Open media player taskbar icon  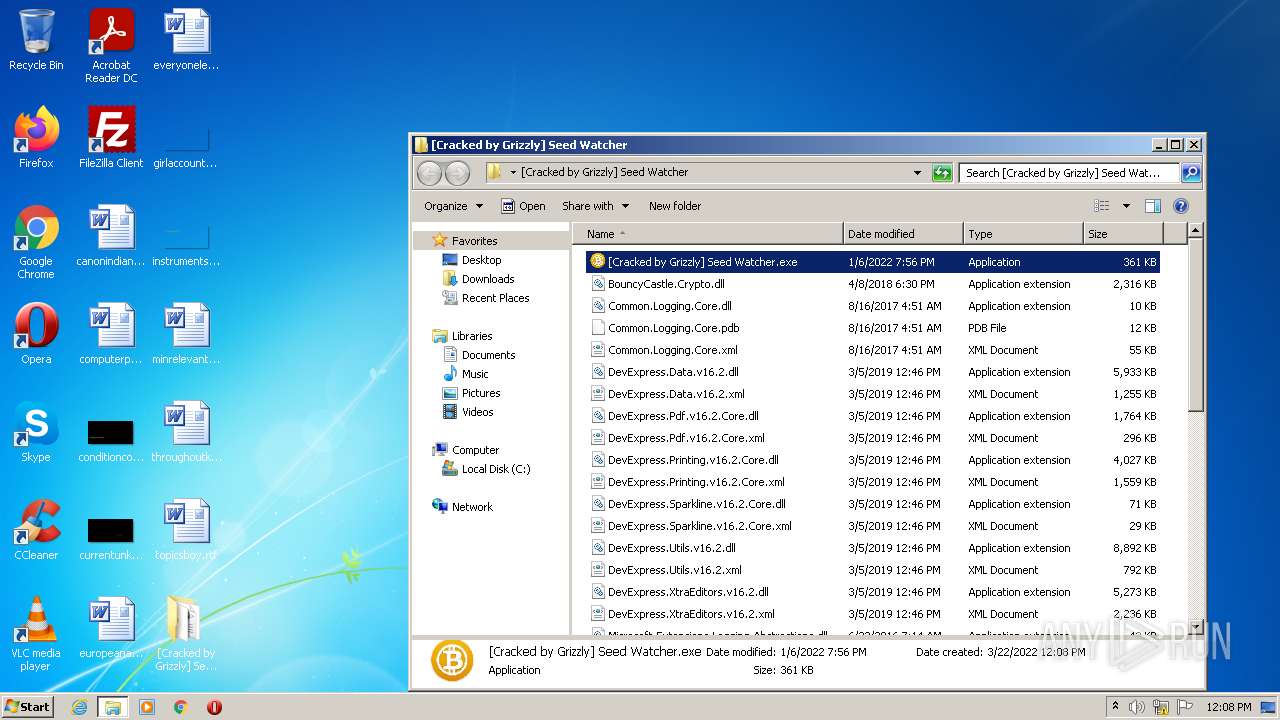coord(147,707)
